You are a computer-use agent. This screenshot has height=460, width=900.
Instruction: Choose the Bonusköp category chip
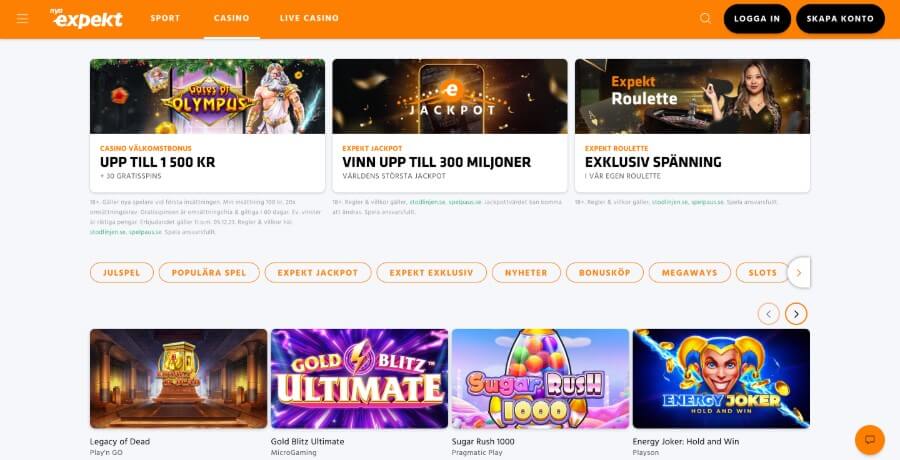point(604,273)
